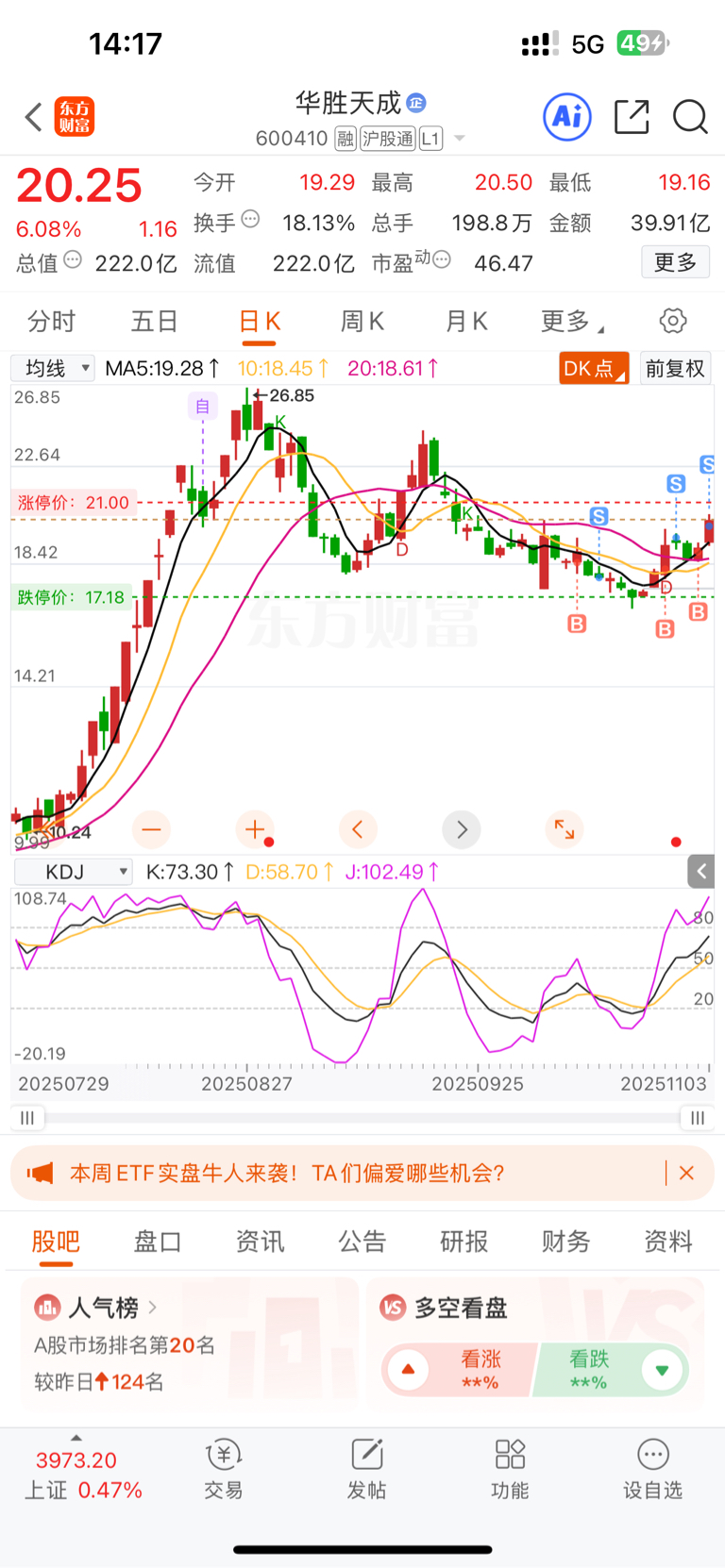The height and width of the screenshot is (1568, 725).
Task: Open the AI assistant icon
Action: 567,117
